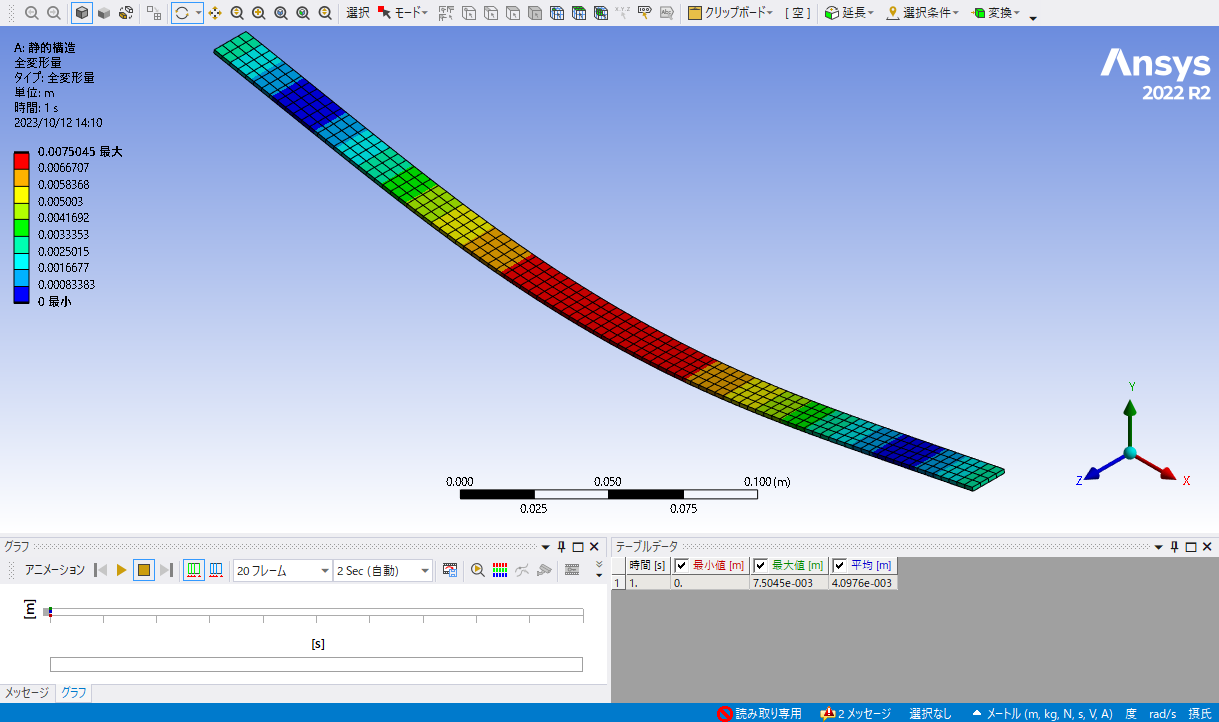Toggle the 最大値 [m] column checkbox
This screenshot has height=722, width=1219.
click(760, 565)
